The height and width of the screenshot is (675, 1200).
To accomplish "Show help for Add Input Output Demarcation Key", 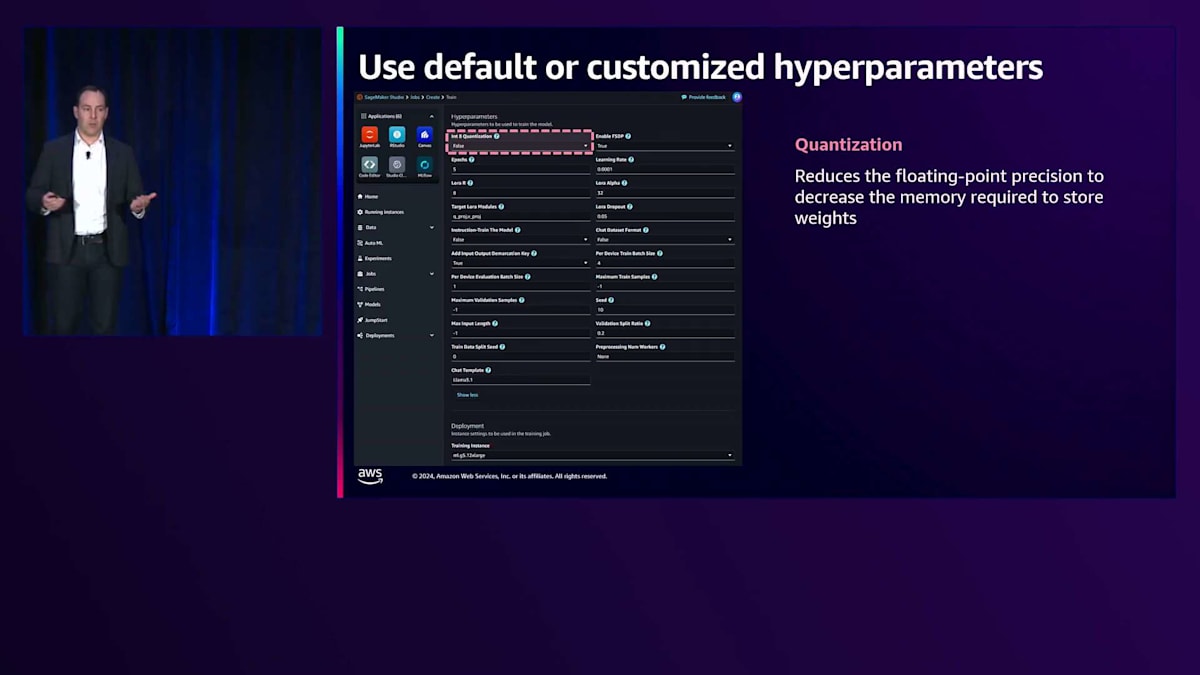I will click(534, 253).
